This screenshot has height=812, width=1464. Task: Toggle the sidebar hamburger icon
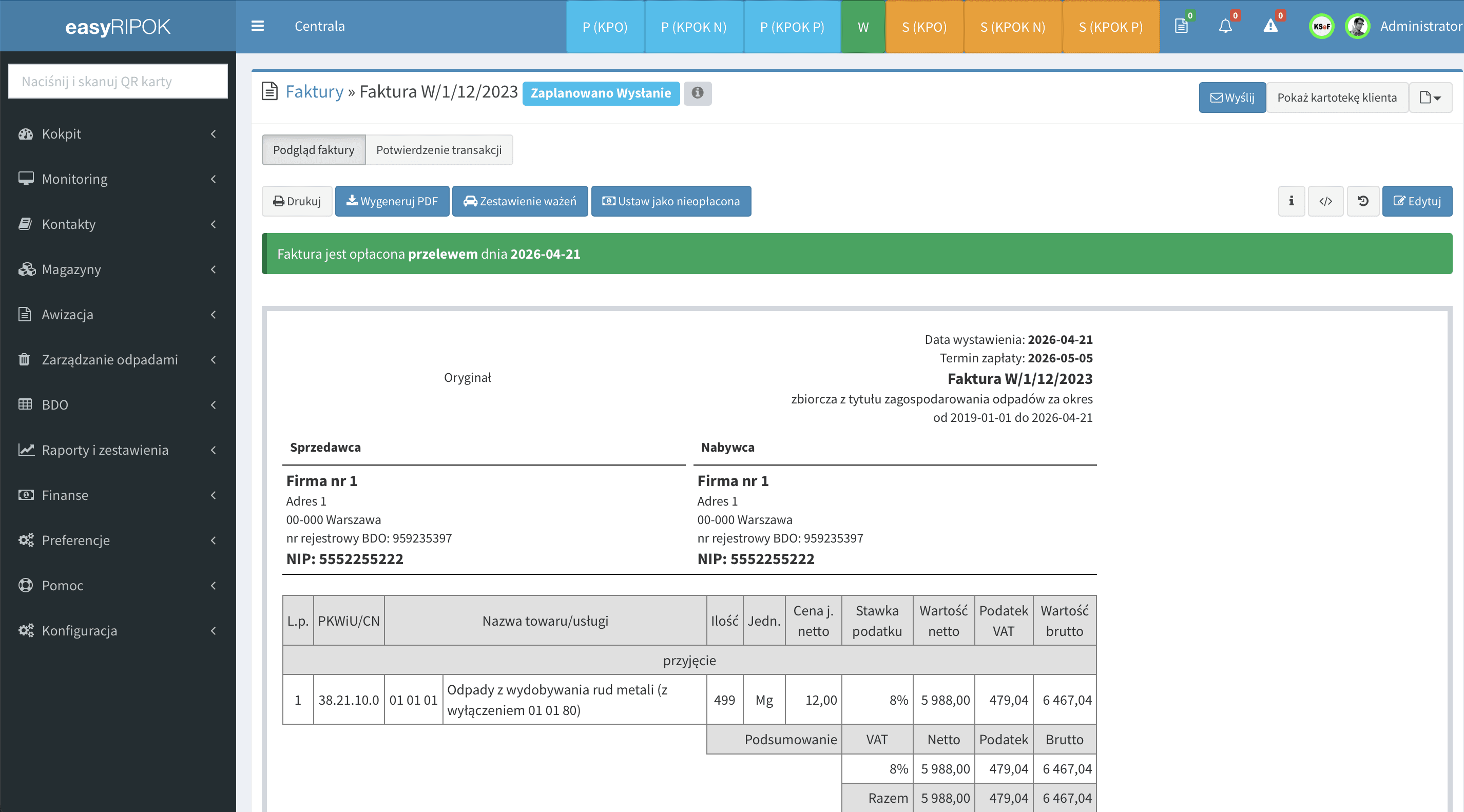259,26
